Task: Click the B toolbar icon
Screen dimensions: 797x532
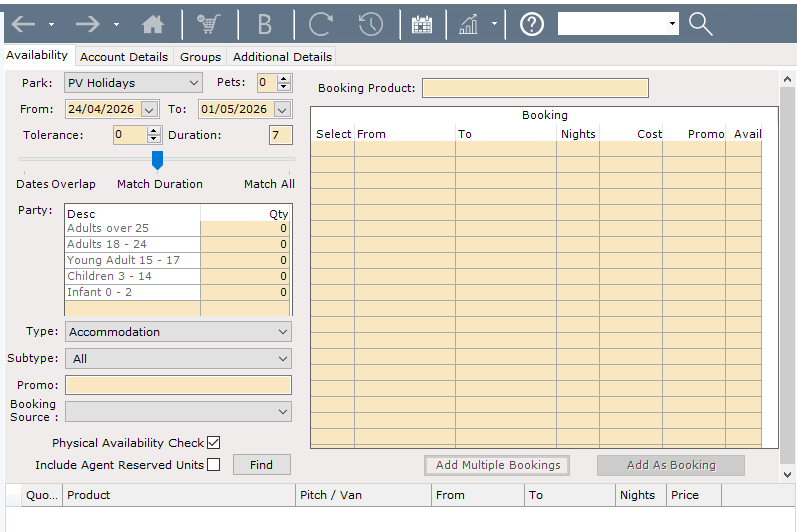Action: tap(265, 24)
